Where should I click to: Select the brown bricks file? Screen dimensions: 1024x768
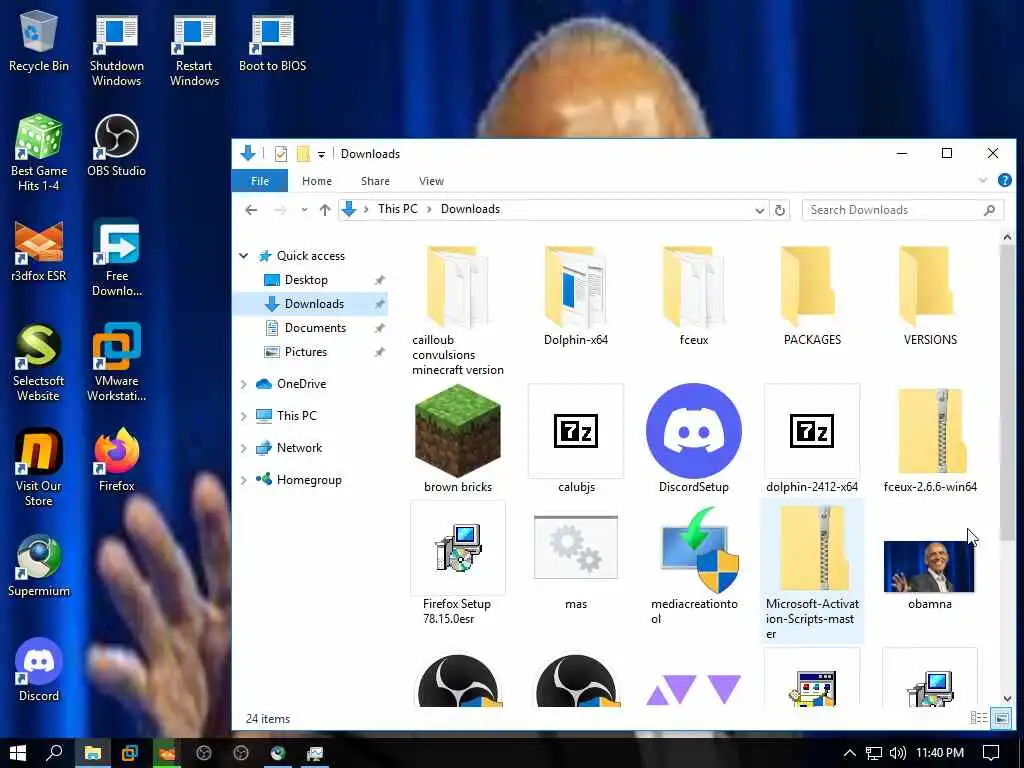coord(458,439)
